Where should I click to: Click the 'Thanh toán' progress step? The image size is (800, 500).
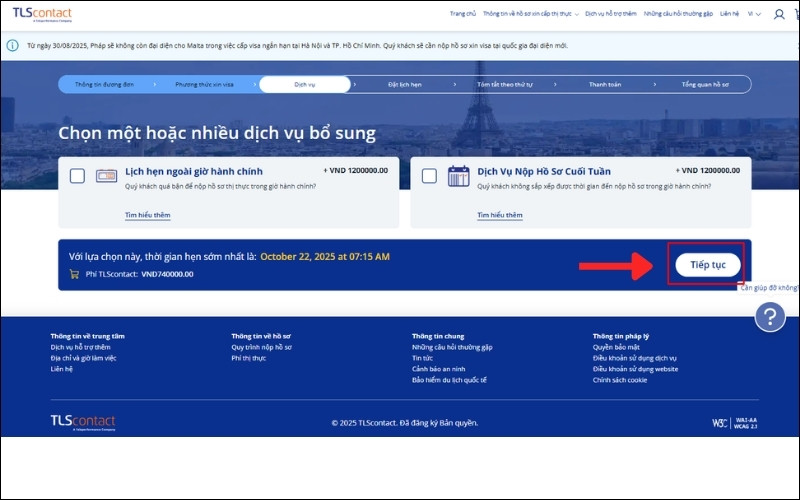[604, 85]
